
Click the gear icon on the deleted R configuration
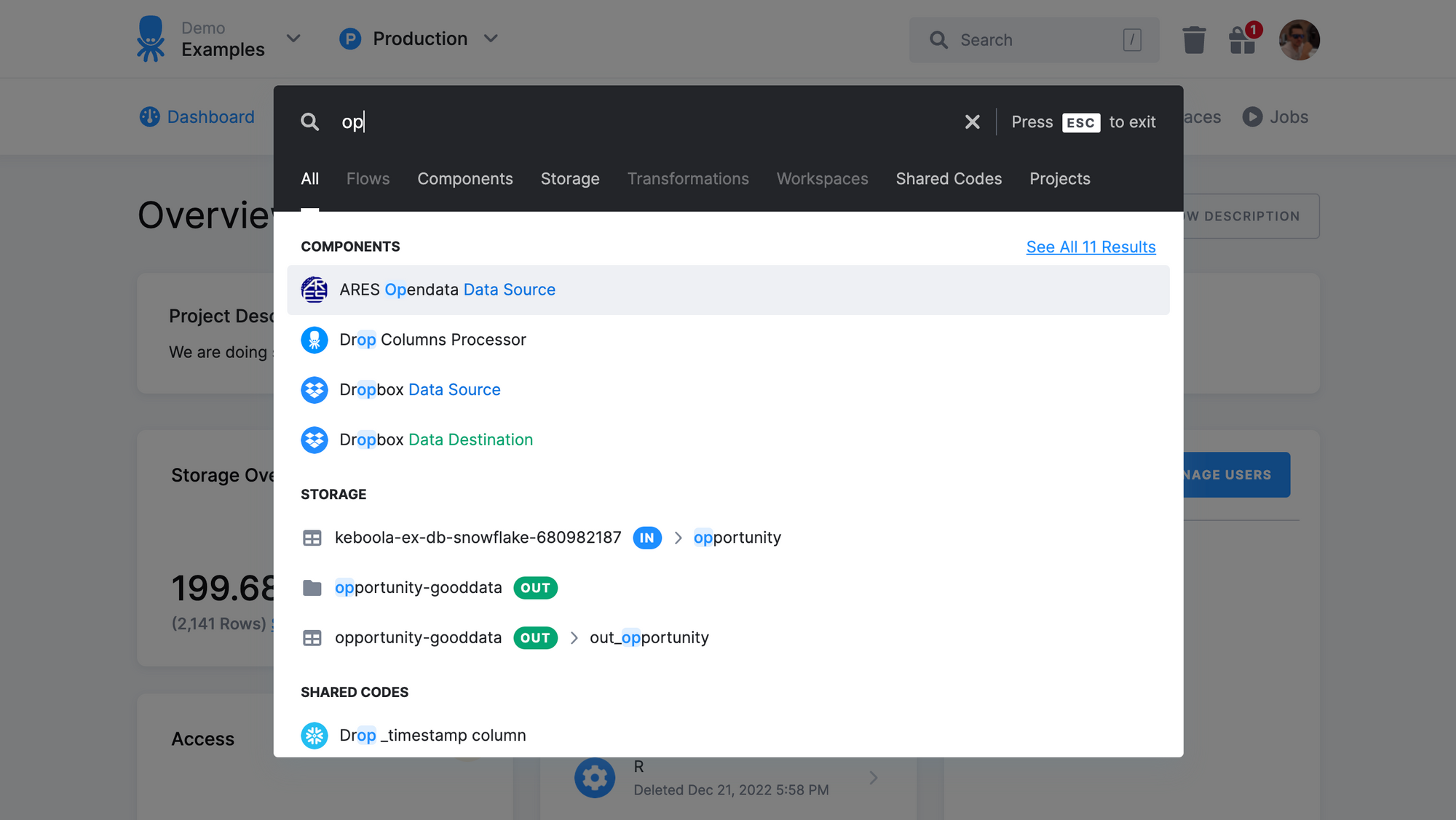594,777
